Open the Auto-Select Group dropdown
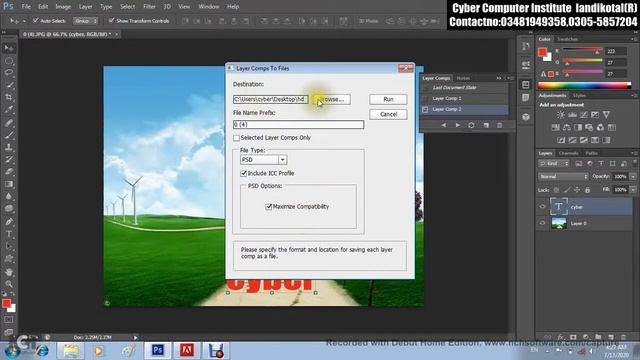This screenshot has height=360, width=640. click(x=85, y=20)
